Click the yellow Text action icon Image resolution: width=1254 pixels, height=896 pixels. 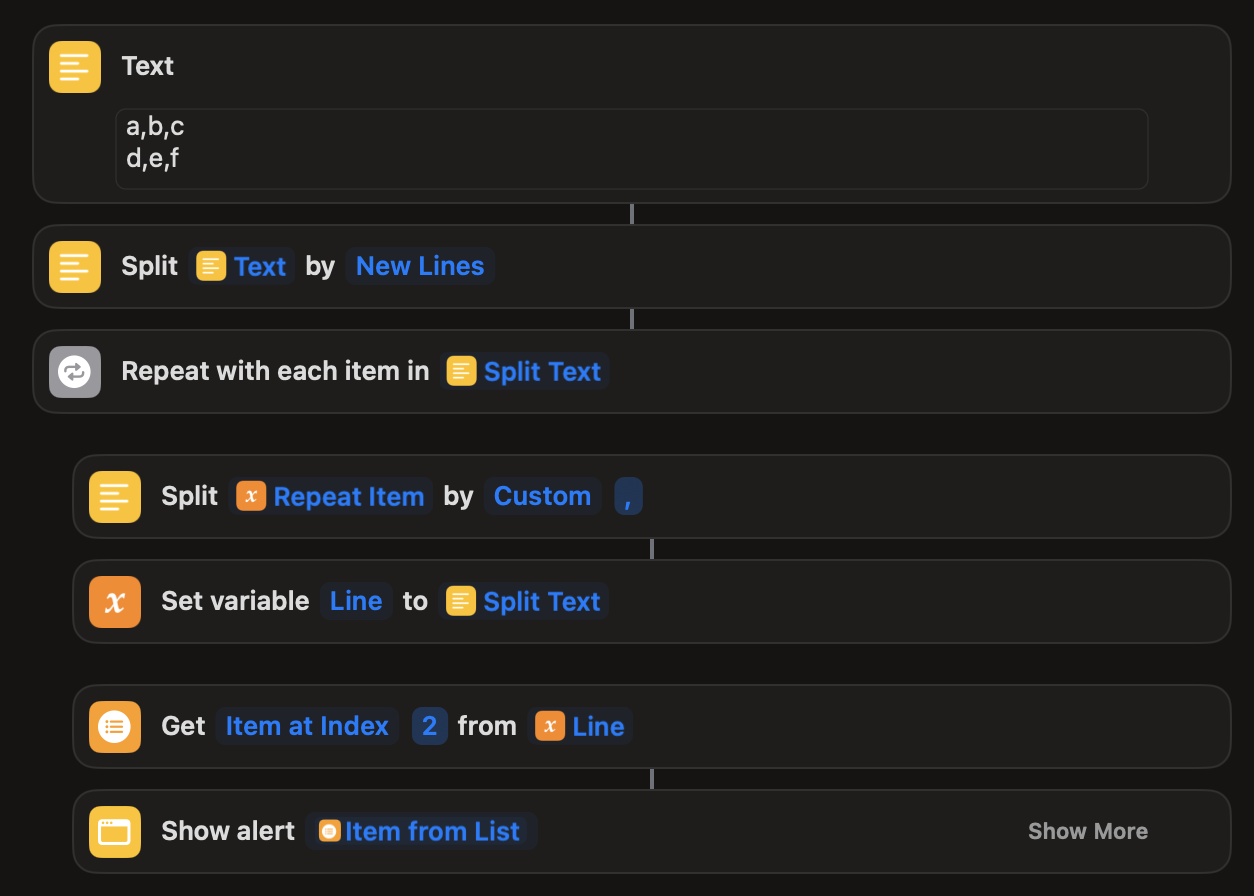[75, 67]
